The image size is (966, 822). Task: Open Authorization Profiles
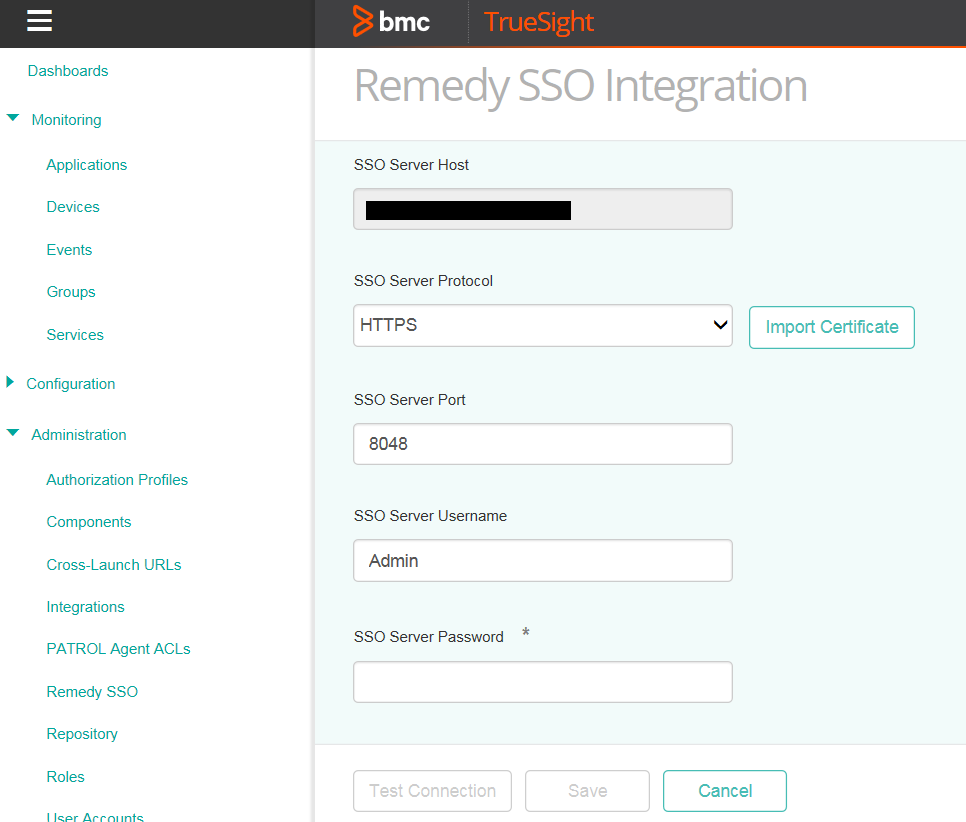pos(117,480)
